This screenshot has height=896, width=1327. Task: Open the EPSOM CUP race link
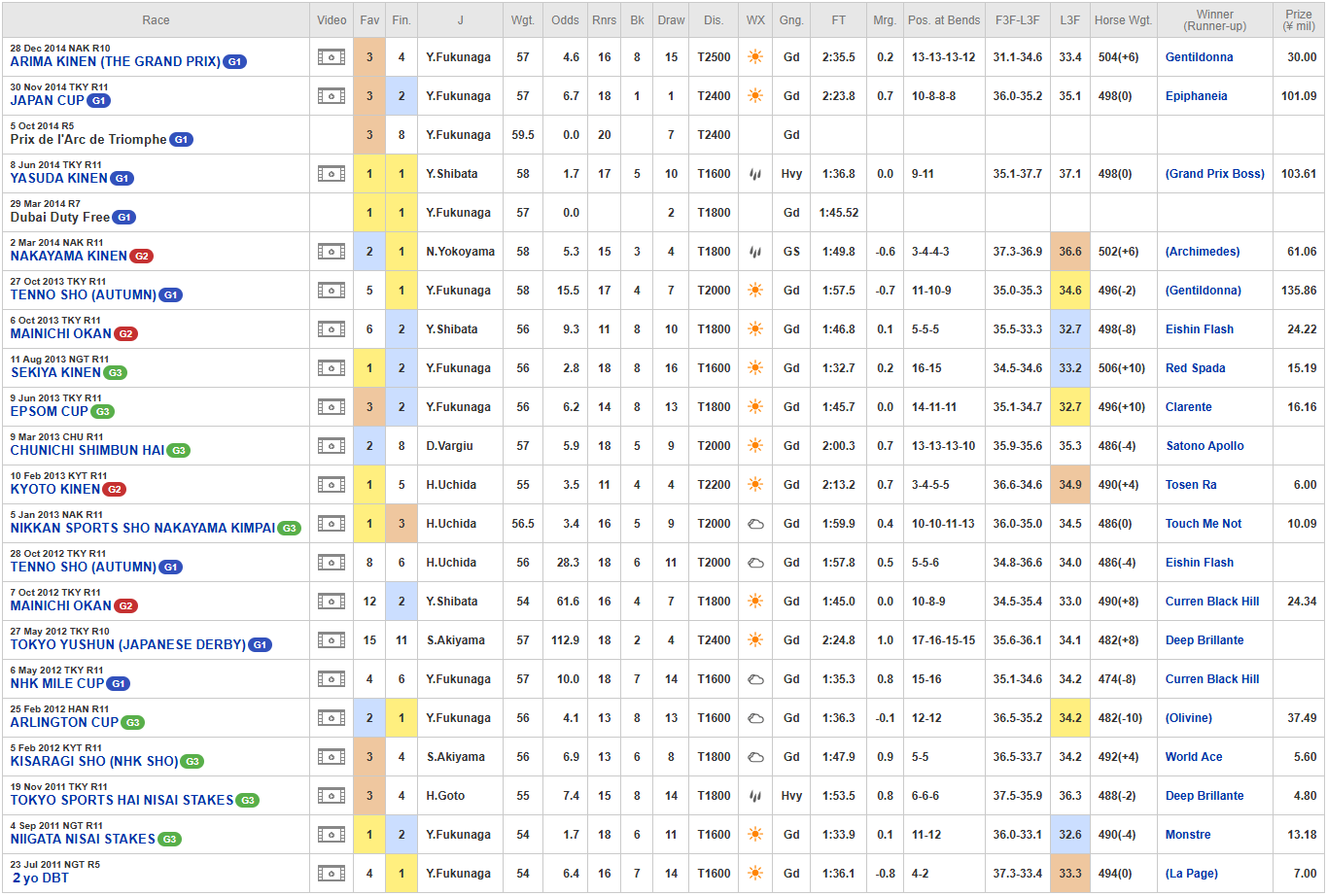pyautogui.click(x=50, y=411)
